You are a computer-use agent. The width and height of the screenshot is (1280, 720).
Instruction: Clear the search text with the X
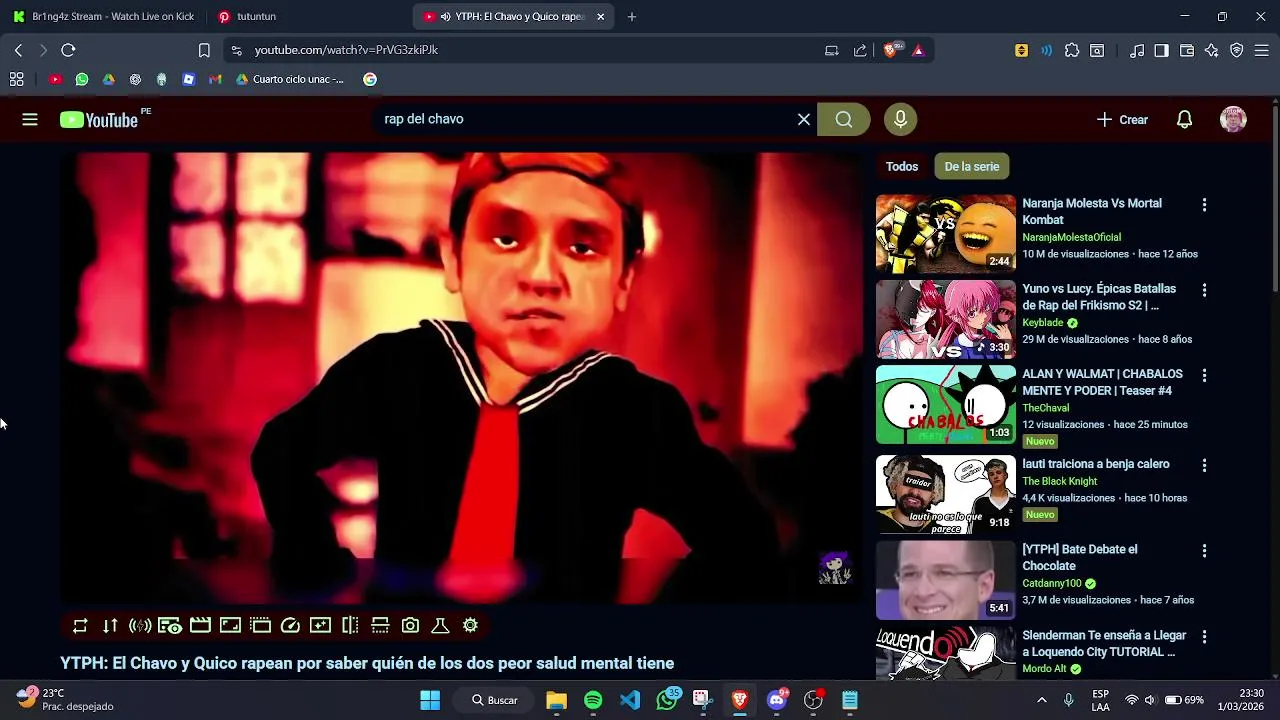point(803,119)
